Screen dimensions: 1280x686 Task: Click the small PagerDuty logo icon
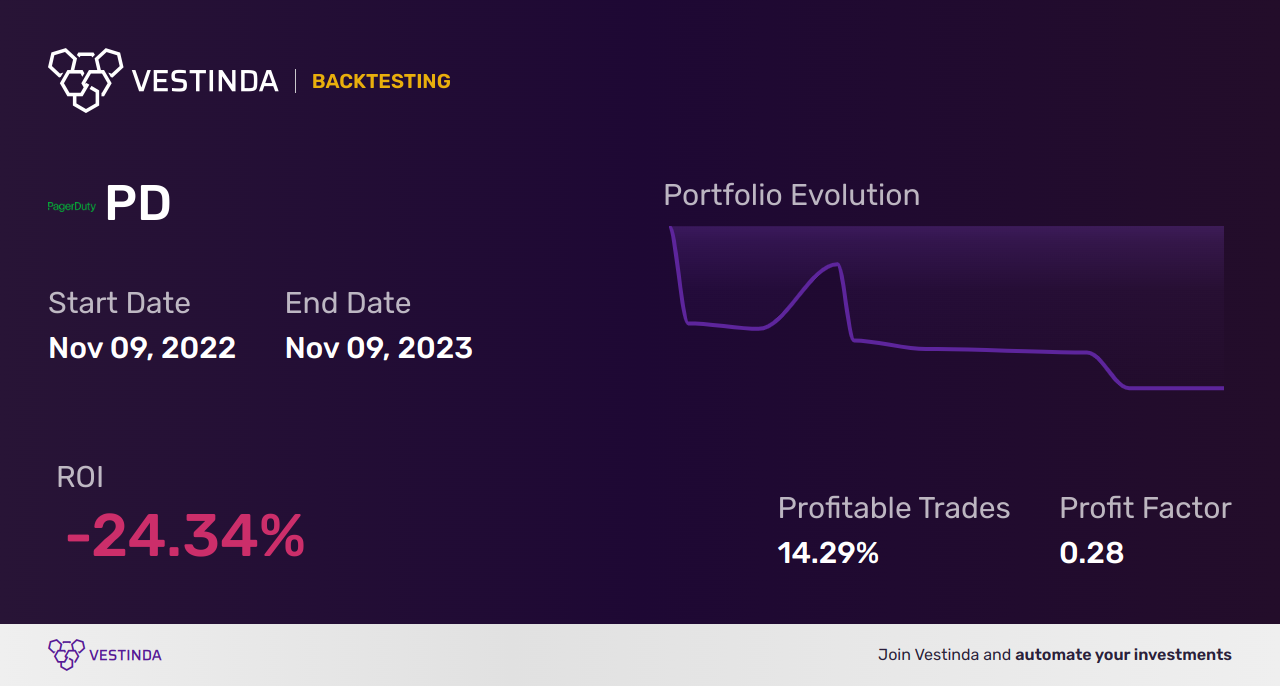tap(71, 206)
